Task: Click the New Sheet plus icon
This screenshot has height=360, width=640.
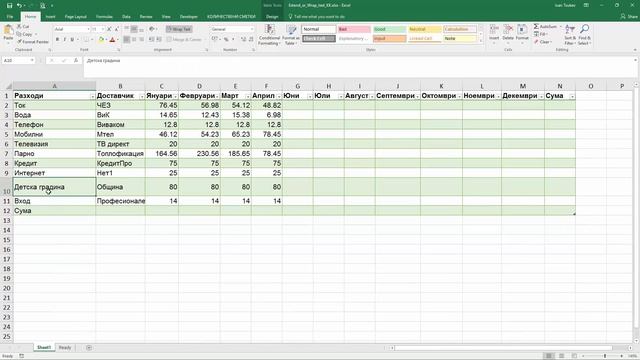Action: (x=89, y=348)
